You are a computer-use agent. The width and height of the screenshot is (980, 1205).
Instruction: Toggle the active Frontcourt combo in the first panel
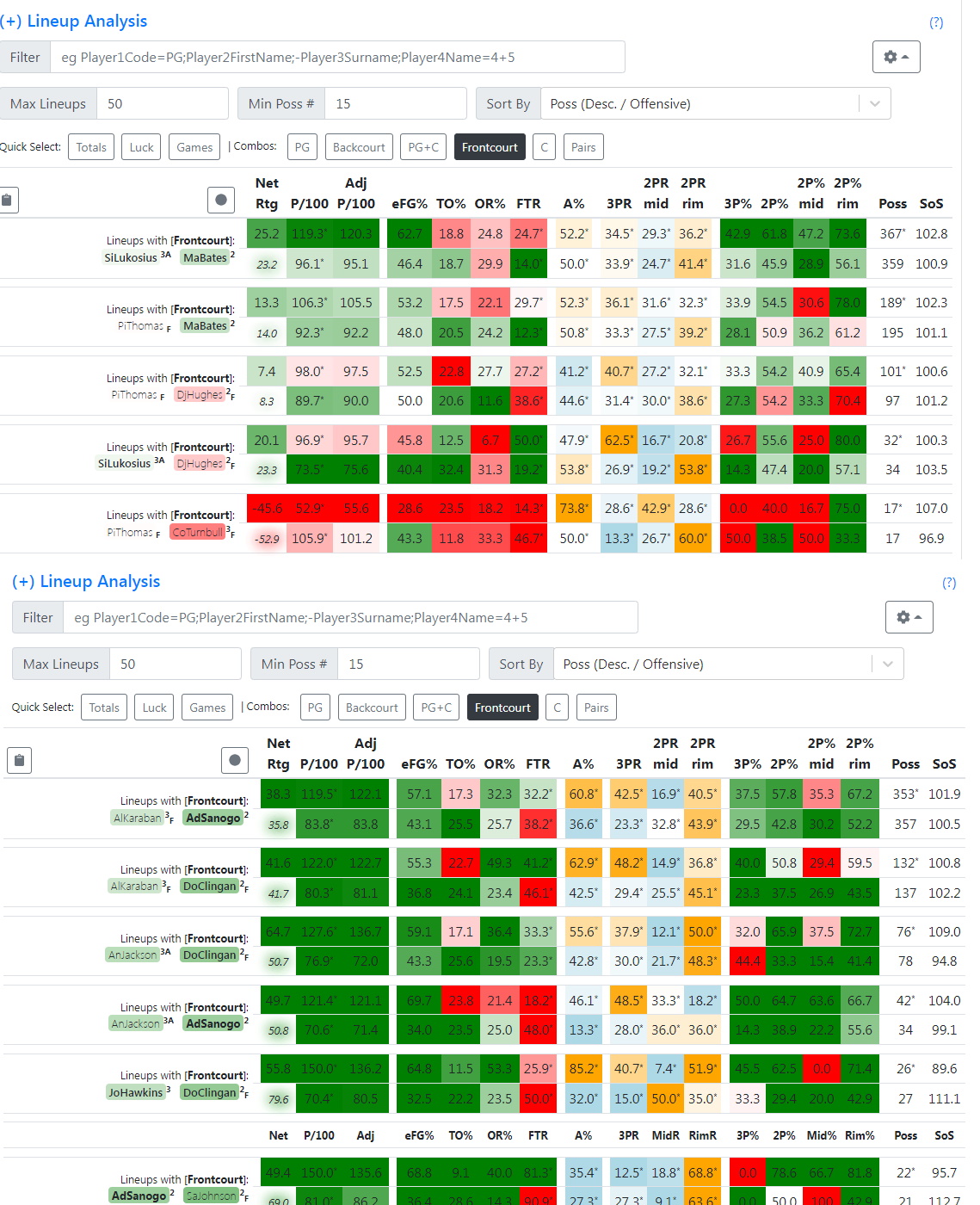[490, 147]
